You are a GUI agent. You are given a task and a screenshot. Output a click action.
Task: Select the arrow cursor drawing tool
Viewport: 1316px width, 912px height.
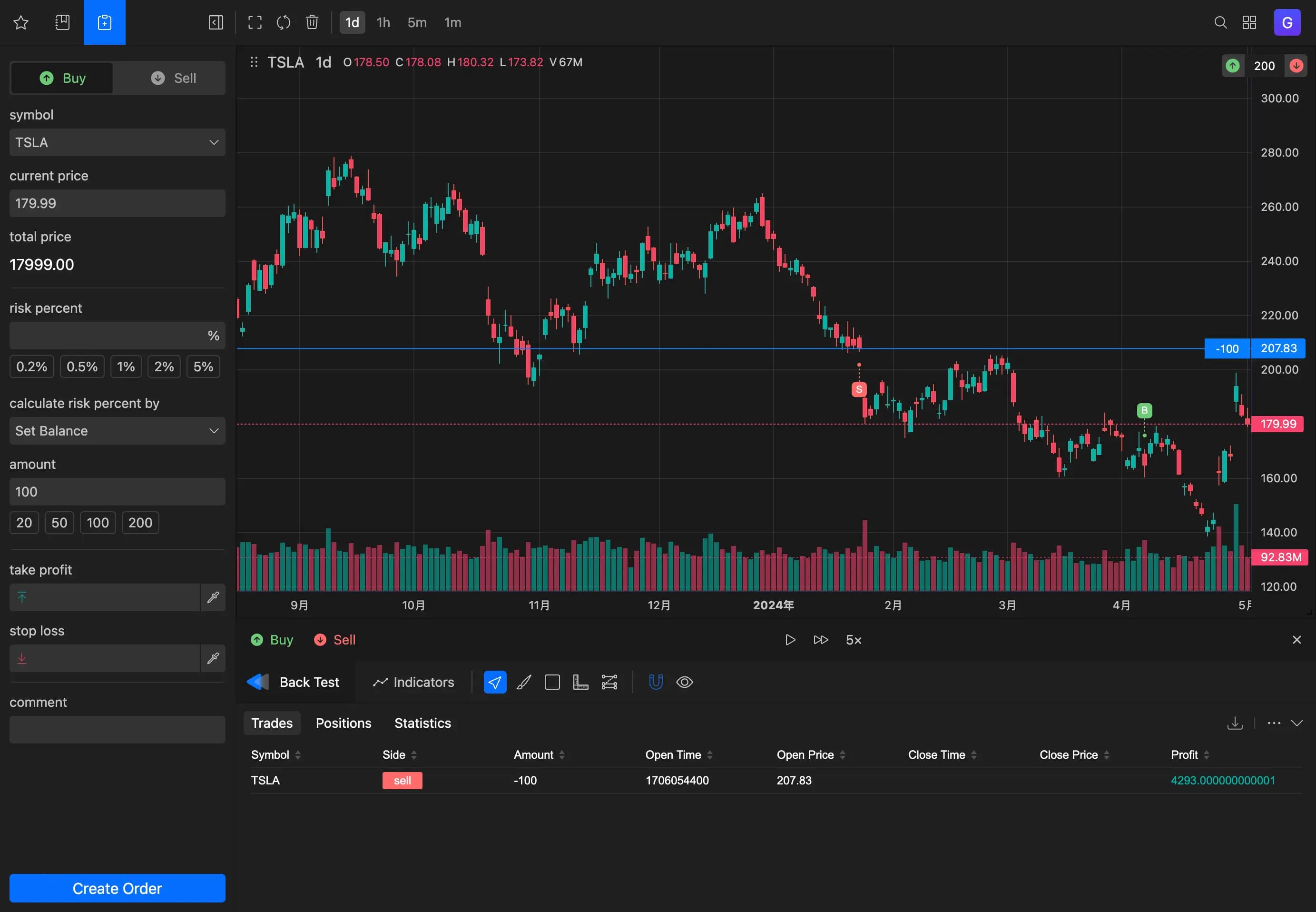pyautogui.click(x=495, y=682)
